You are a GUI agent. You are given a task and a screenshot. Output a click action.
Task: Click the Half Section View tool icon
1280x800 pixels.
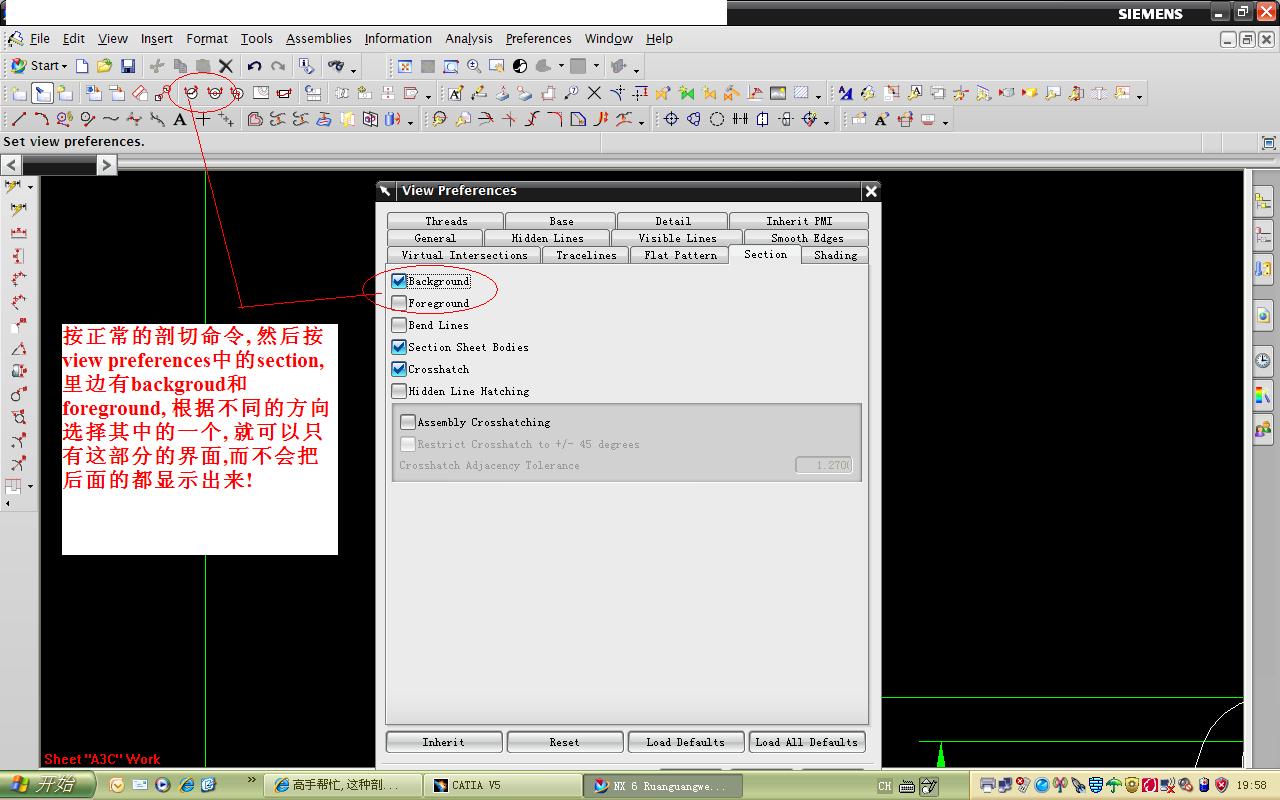click(214, 93)
